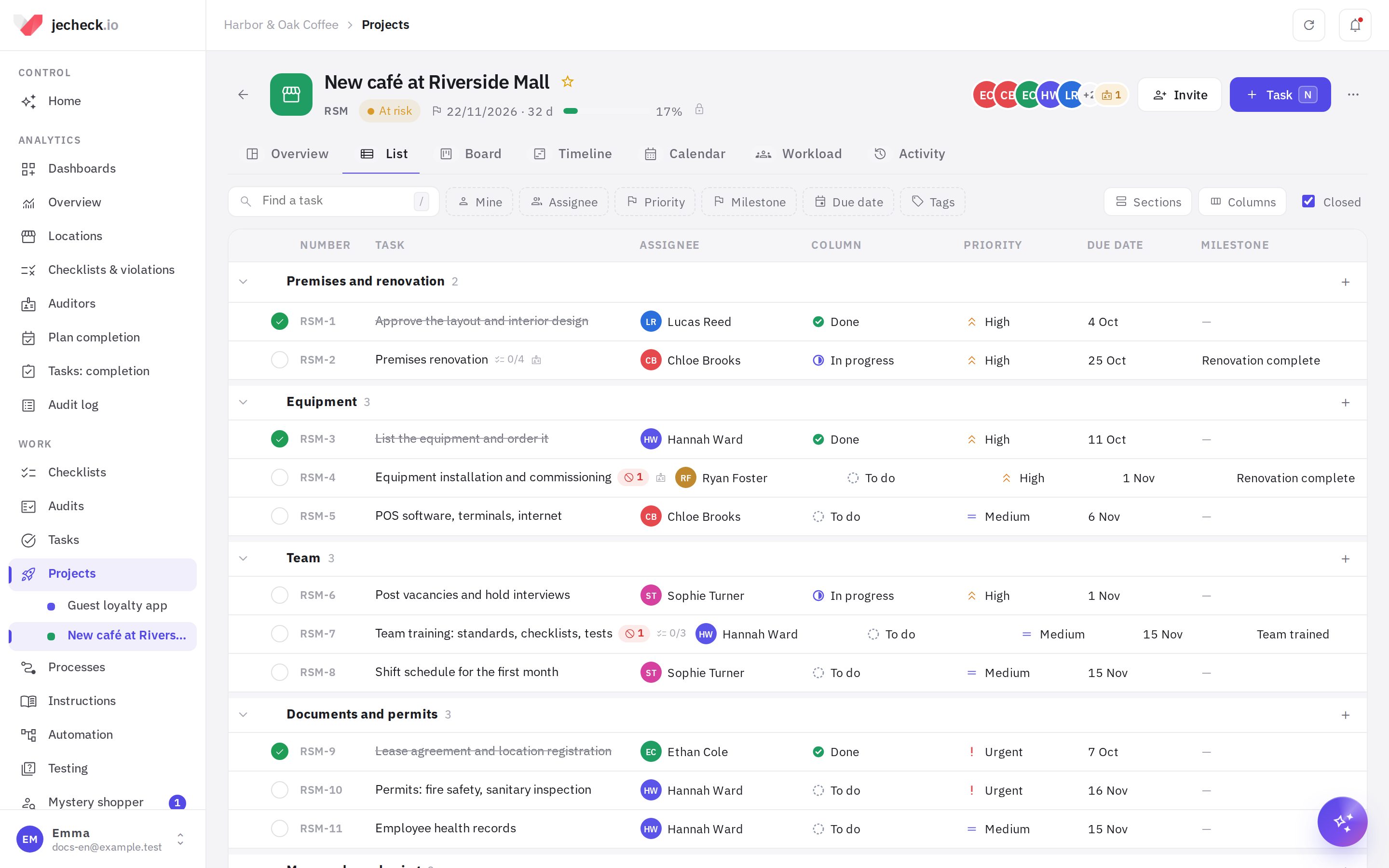Open the Priority filter dropdown
The height and width of the screenshot is (868, 1389).
[655, 202]
